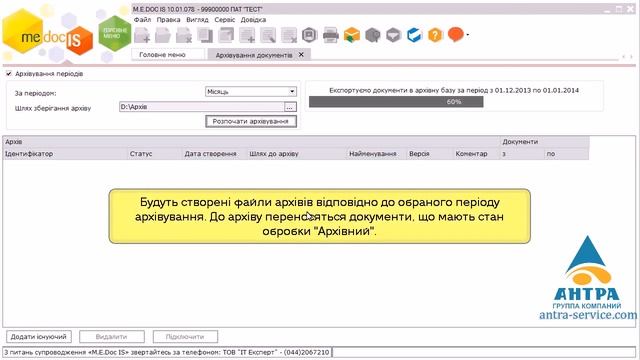This screenshot has height=360, width=640.
Task: Click the gray hexagon key icon
Action: click(x=373, y=35)
